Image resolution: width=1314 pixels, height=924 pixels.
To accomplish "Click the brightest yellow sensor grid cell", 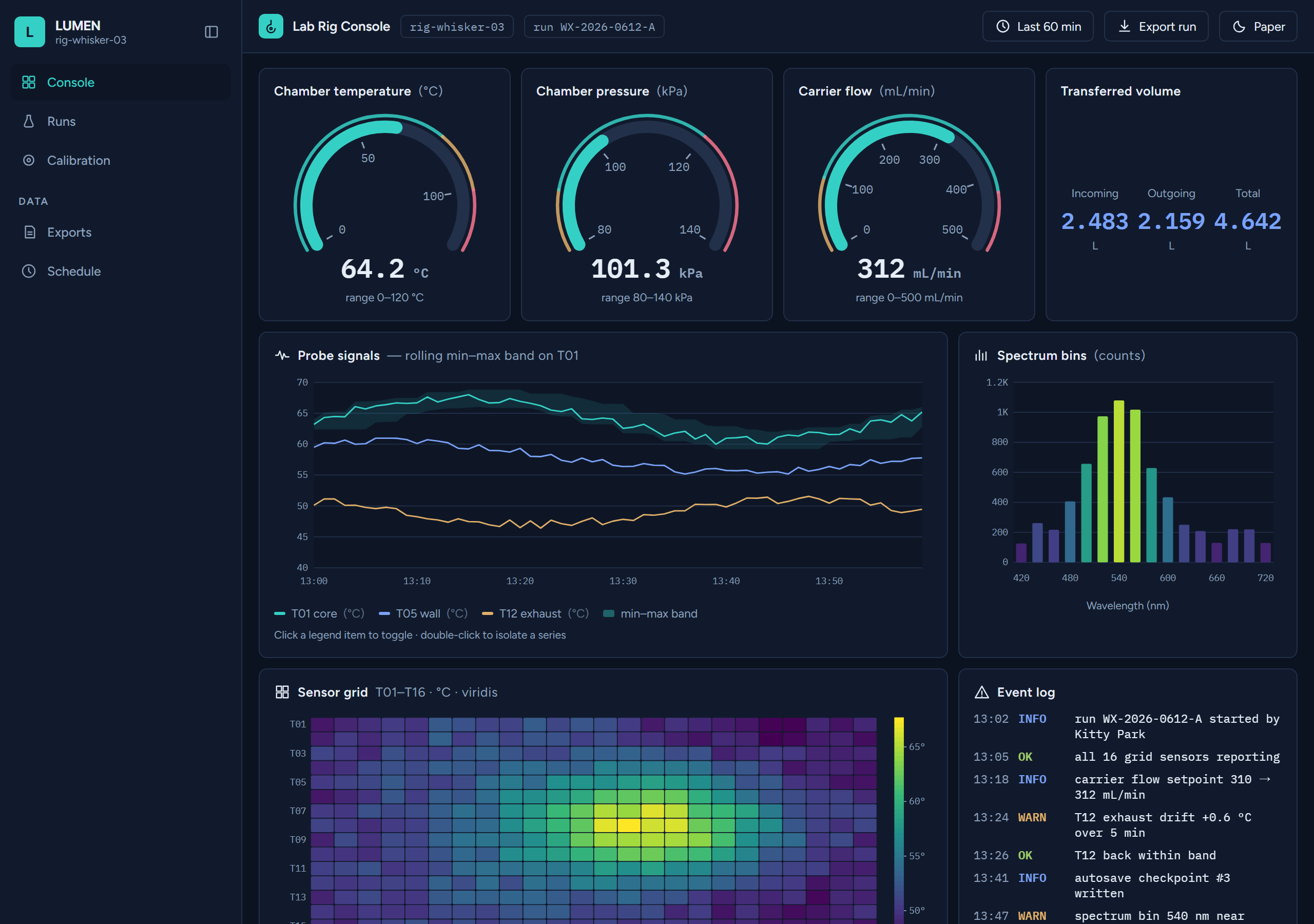I will click(629, 825).
